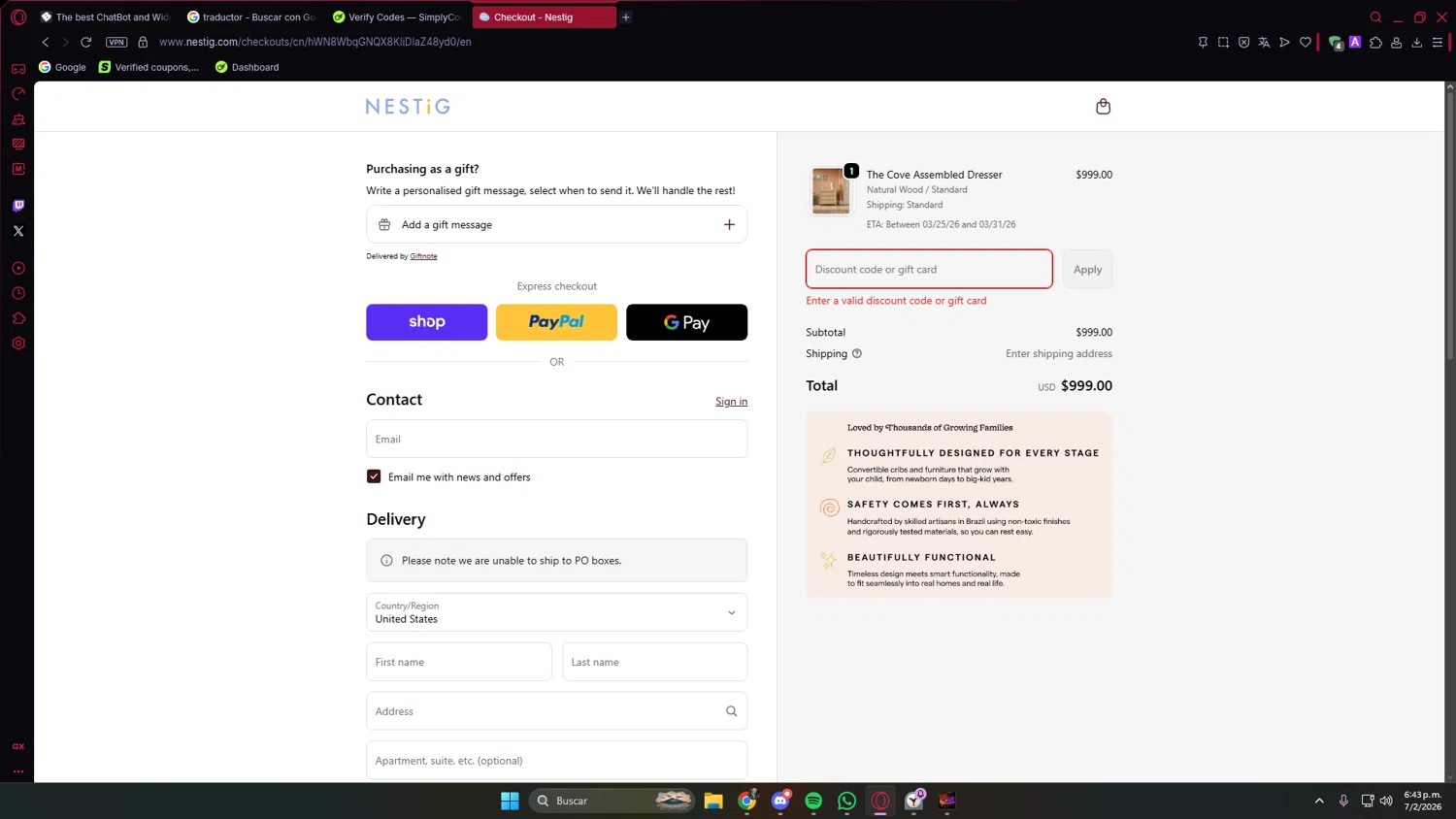This screenshot has width=1456, height=819.
Task: Open GX Corner gamepad icon in sidebar
Action: click(18, 69)
